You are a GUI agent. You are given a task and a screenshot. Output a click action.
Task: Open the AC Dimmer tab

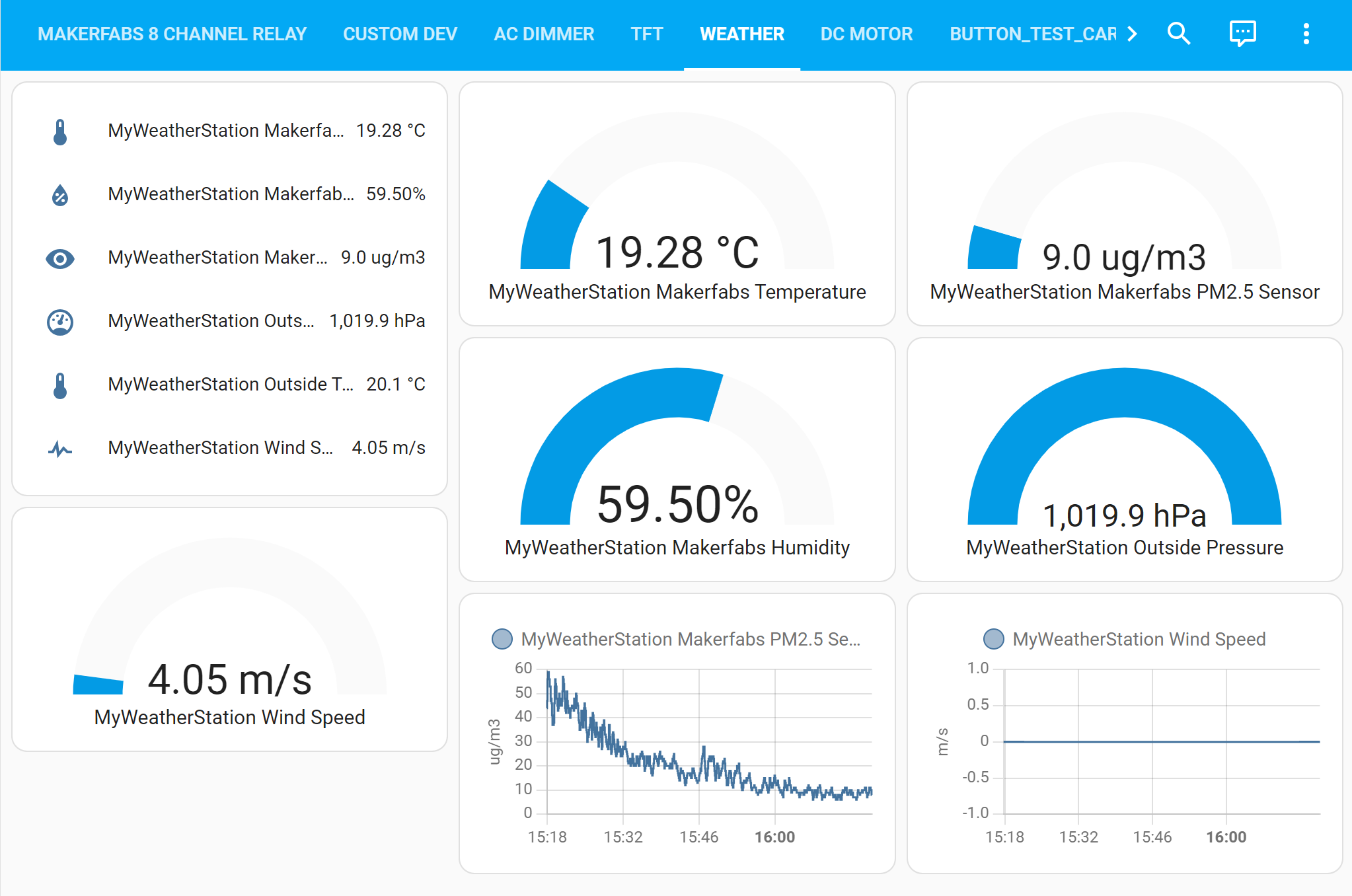click(544, 34)
